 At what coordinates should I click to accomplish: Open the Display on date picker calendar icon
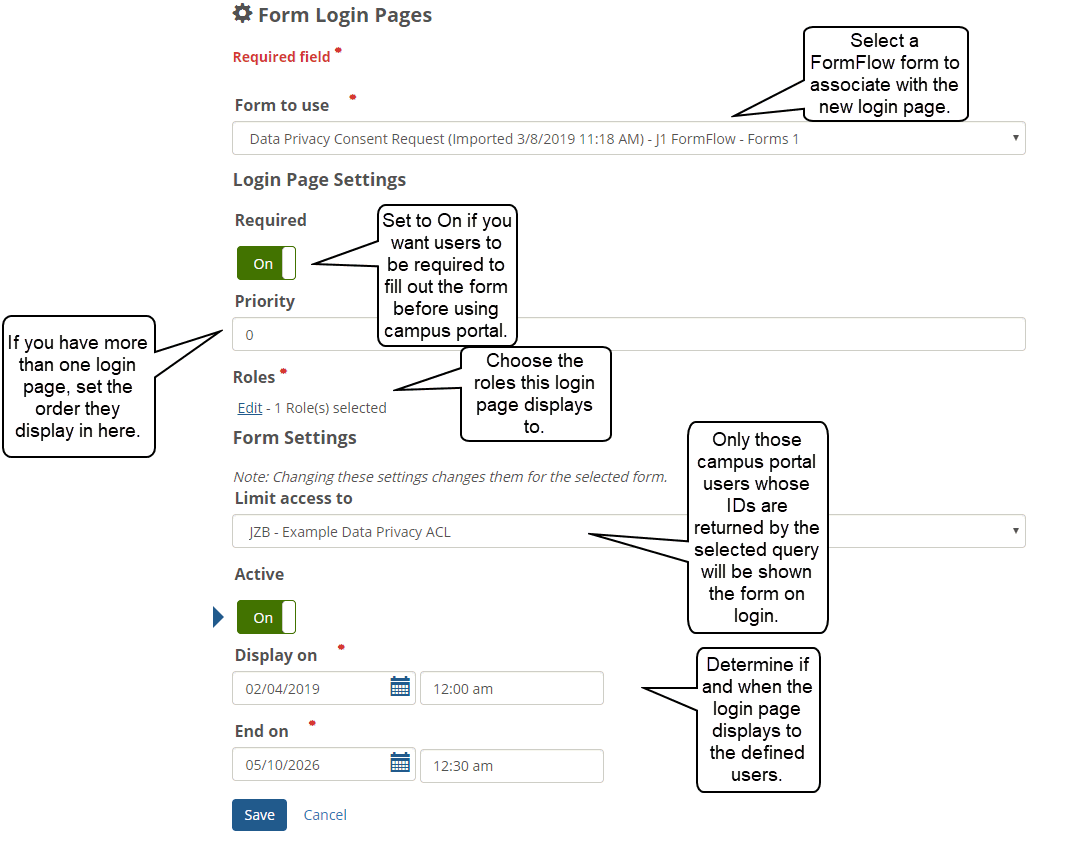[x=399, y=687]
